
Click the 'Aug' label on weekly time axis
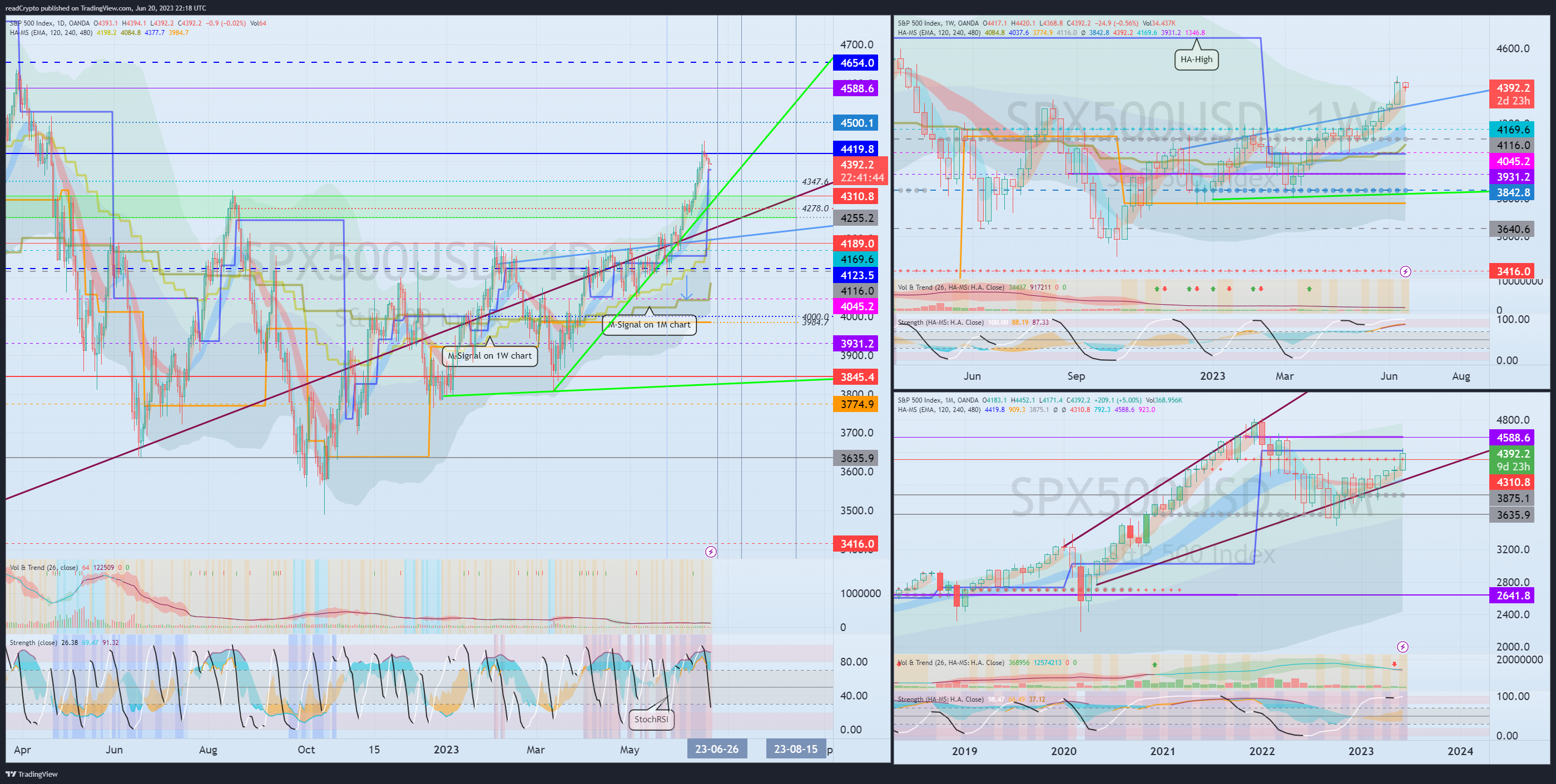point(1460,376)
